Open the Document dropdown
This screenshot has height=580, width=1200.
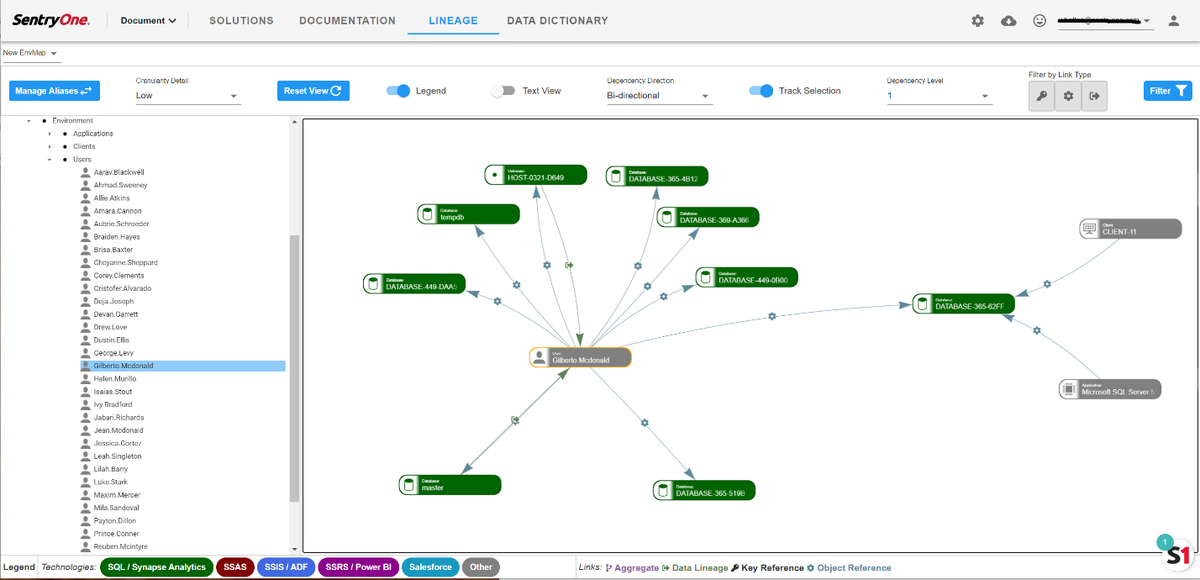(x=149, y=21)
